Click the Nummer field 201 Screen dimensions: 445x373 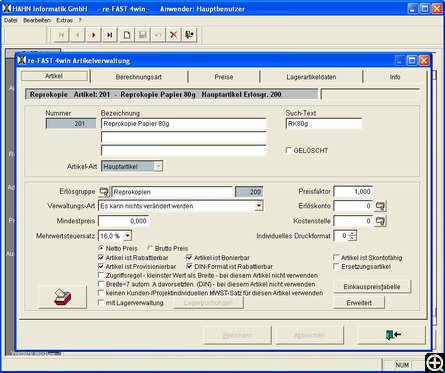click(71, 124)
